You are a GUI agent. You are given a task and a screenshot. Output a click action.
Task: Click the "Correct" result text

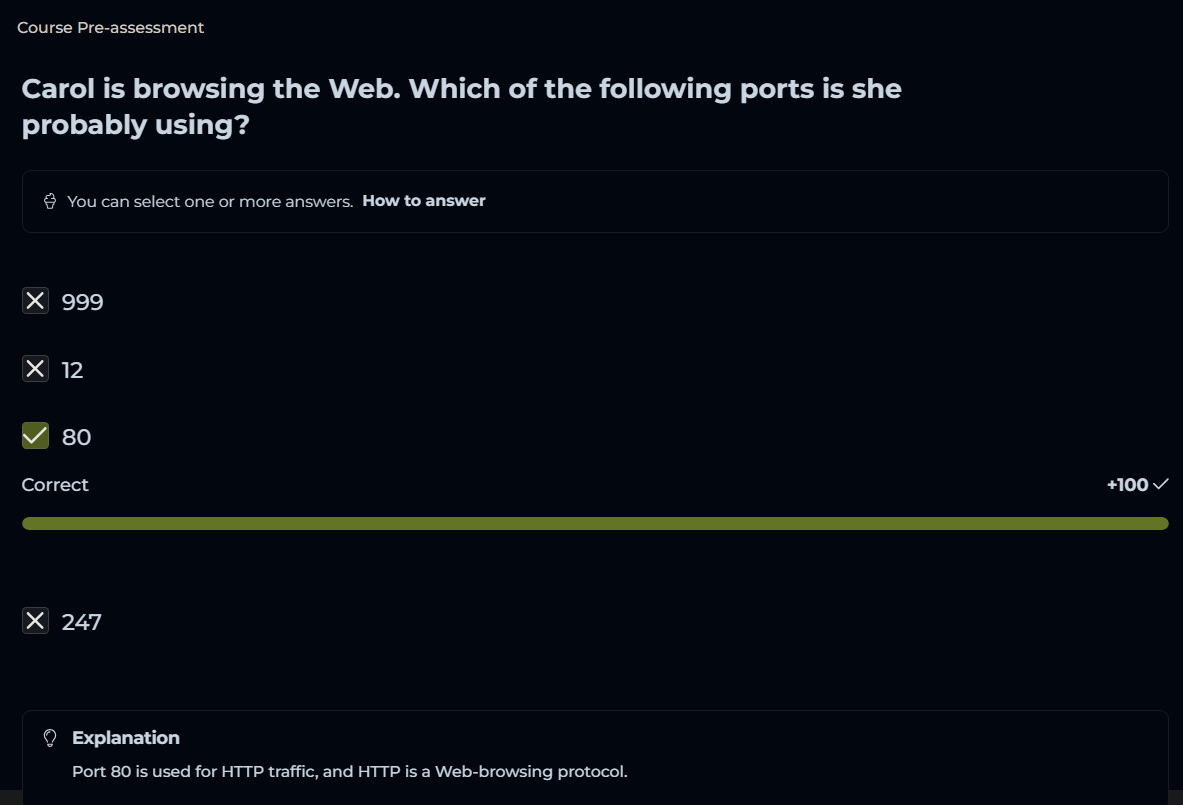(x=55, y=485)
